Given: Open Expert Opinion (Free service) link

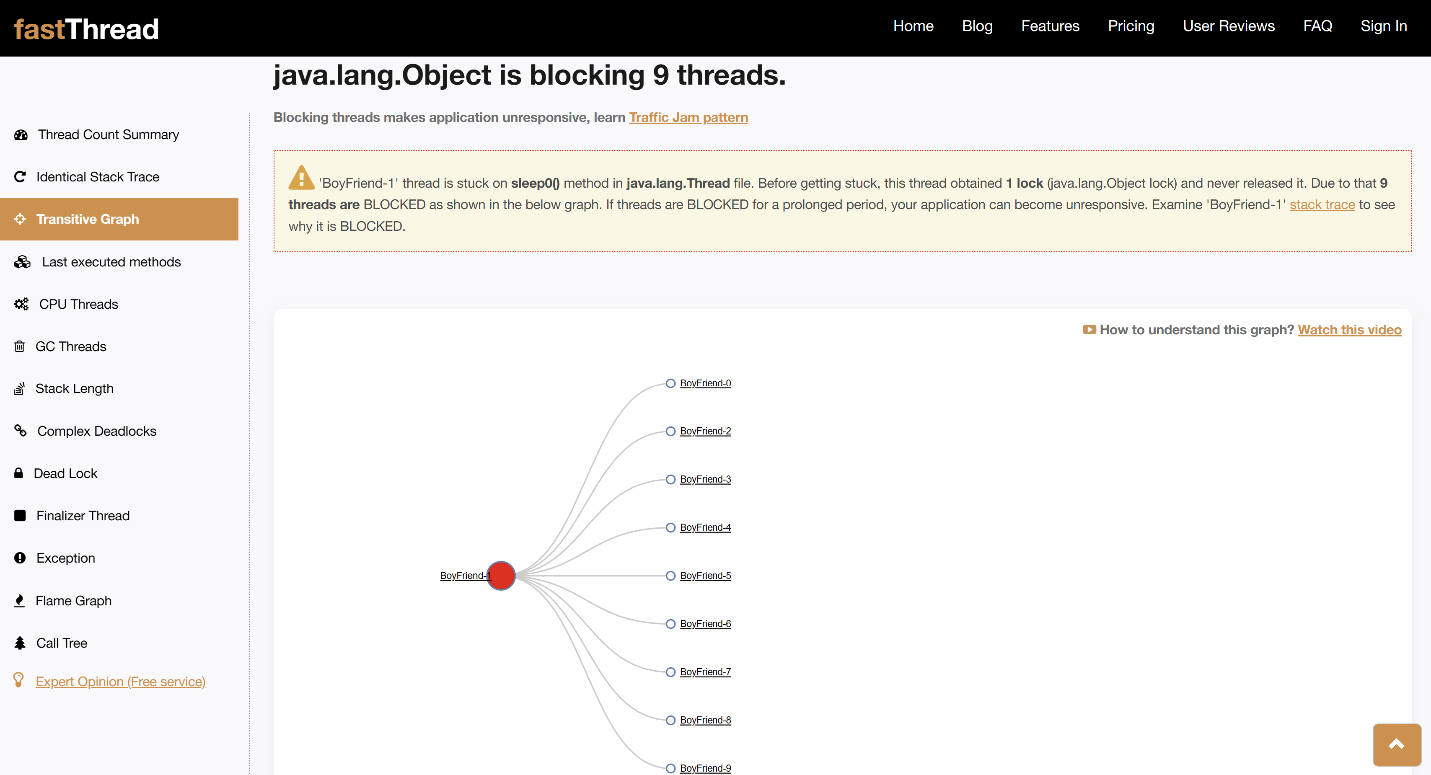Looking at the screenshot, I should (x=120, y=682).
